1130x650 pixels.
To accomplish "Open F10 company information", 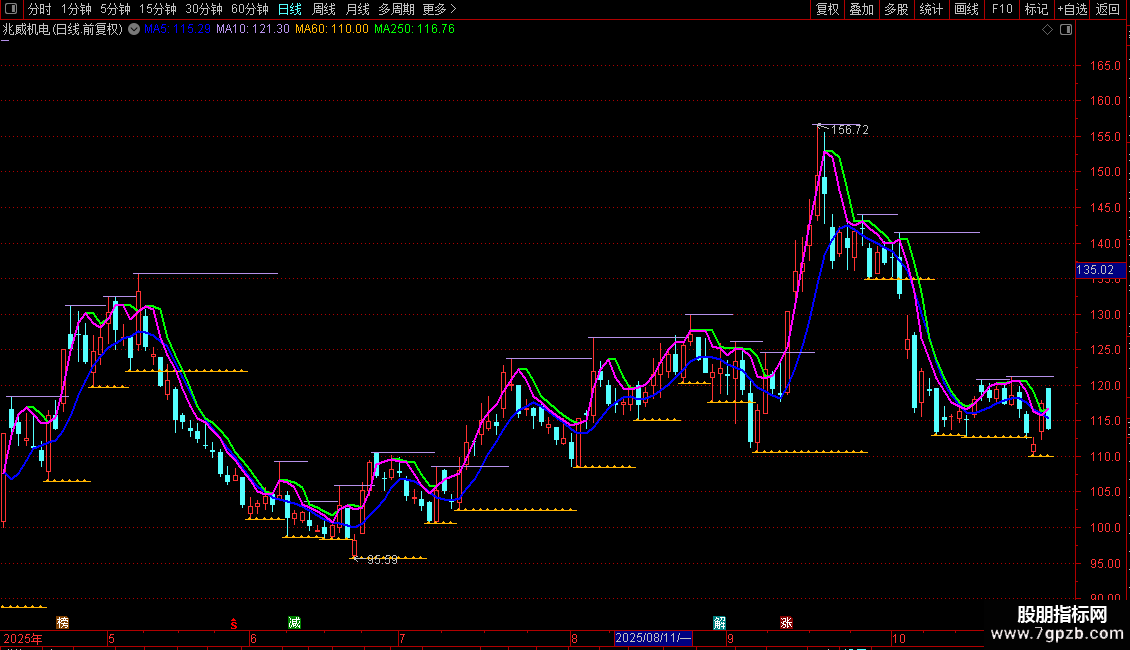I will [x=1002, y=9].
